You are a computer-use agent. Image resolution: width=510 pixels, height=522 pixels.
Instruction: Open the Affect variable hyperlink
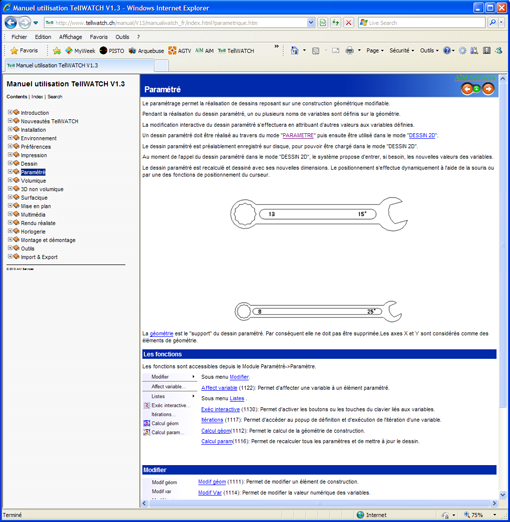pyautogui.click(x=219, y=388)
